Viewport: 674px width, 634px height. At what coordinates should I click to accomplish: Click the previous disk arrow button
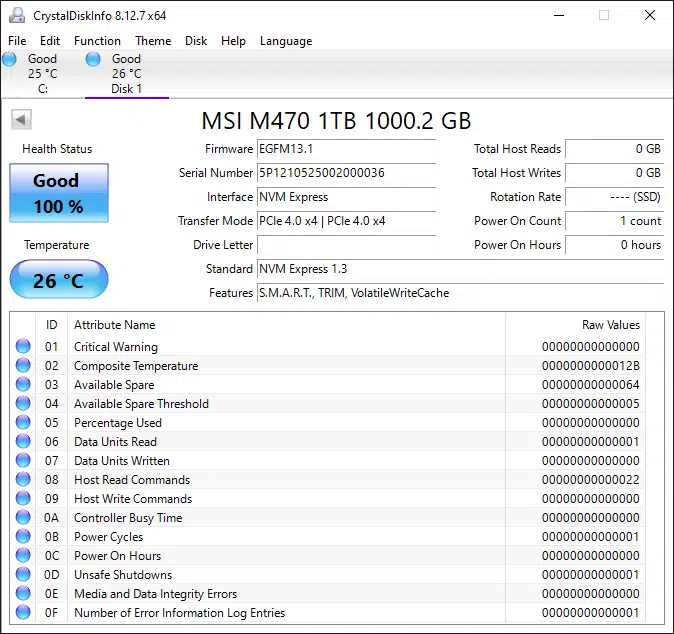click(x=21, y=119)
